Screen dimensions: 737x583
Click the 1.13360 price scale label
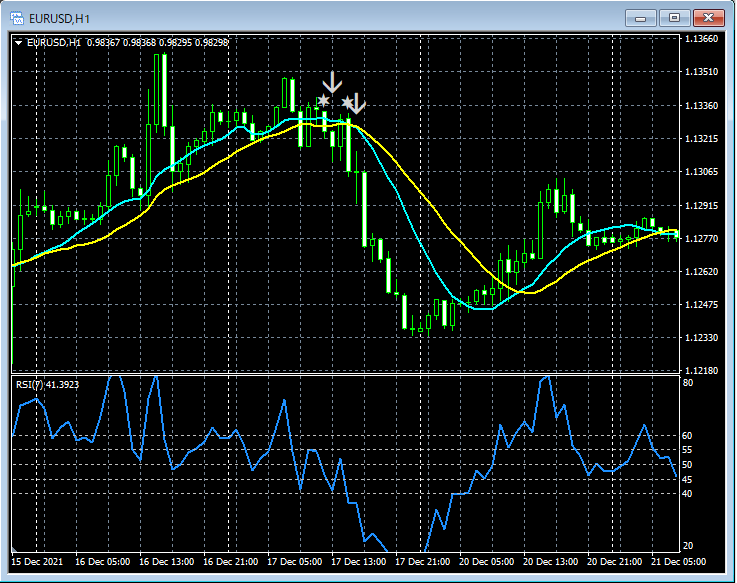pos(702,105)
